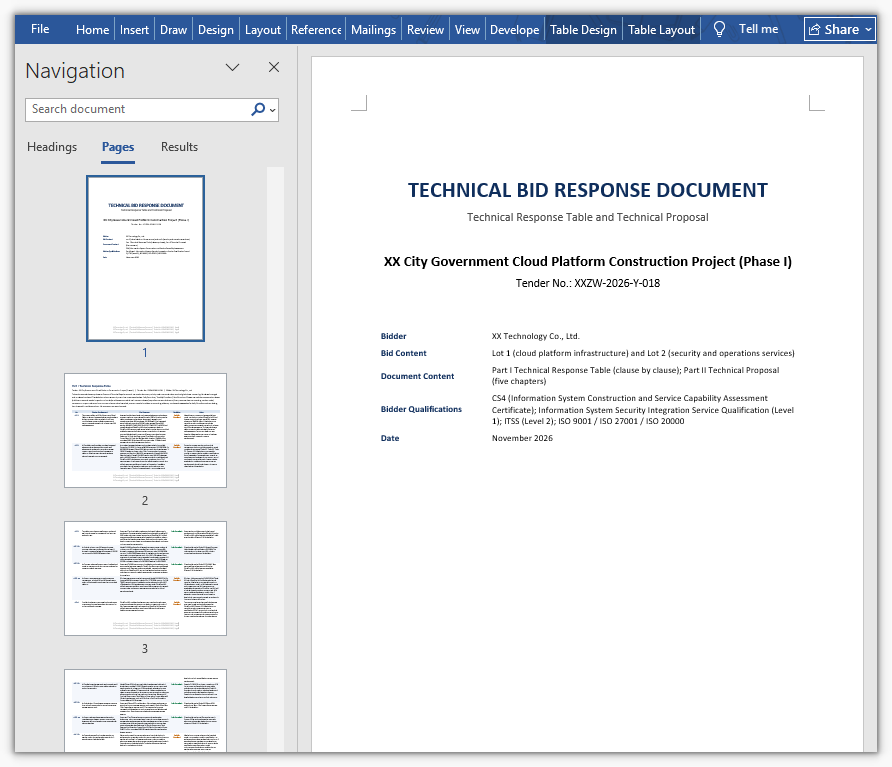The image size is (892, 767).
Task: Open the Developer ribbon tab
Action: coord(514,30)
